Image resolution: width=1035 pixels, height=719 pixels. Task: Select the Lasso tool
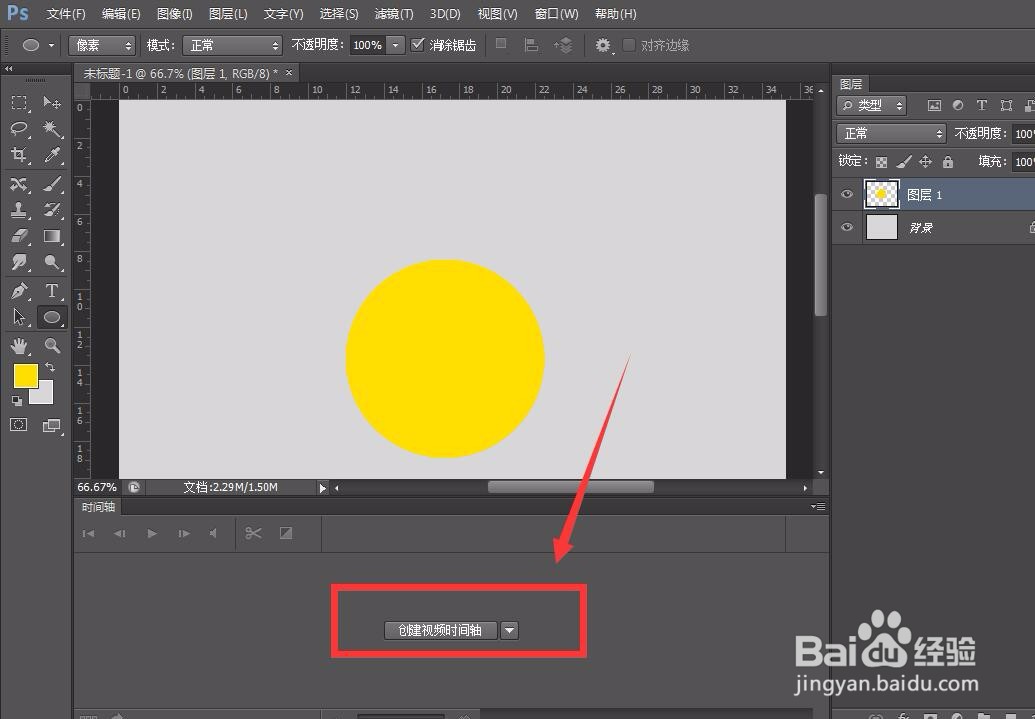20,129
